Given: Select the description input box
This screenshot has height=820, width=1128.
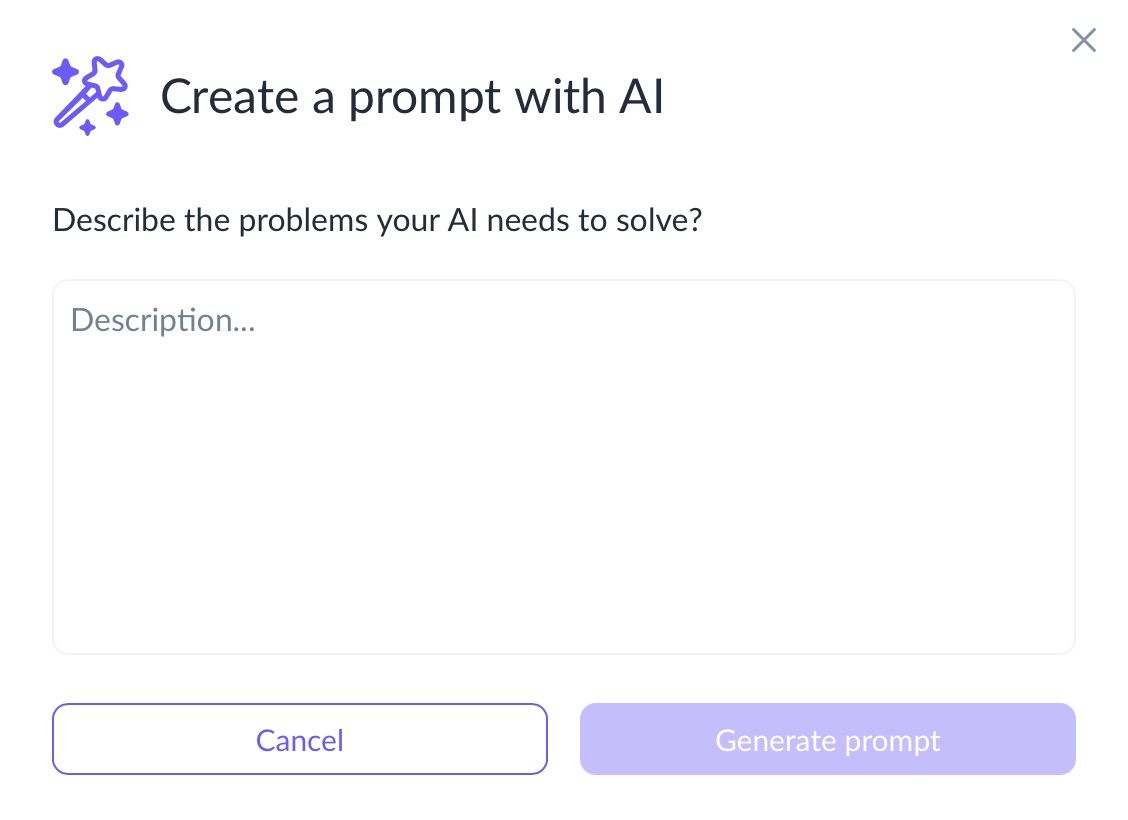Looking at the screenshot, I should click(x=563, y=465).
